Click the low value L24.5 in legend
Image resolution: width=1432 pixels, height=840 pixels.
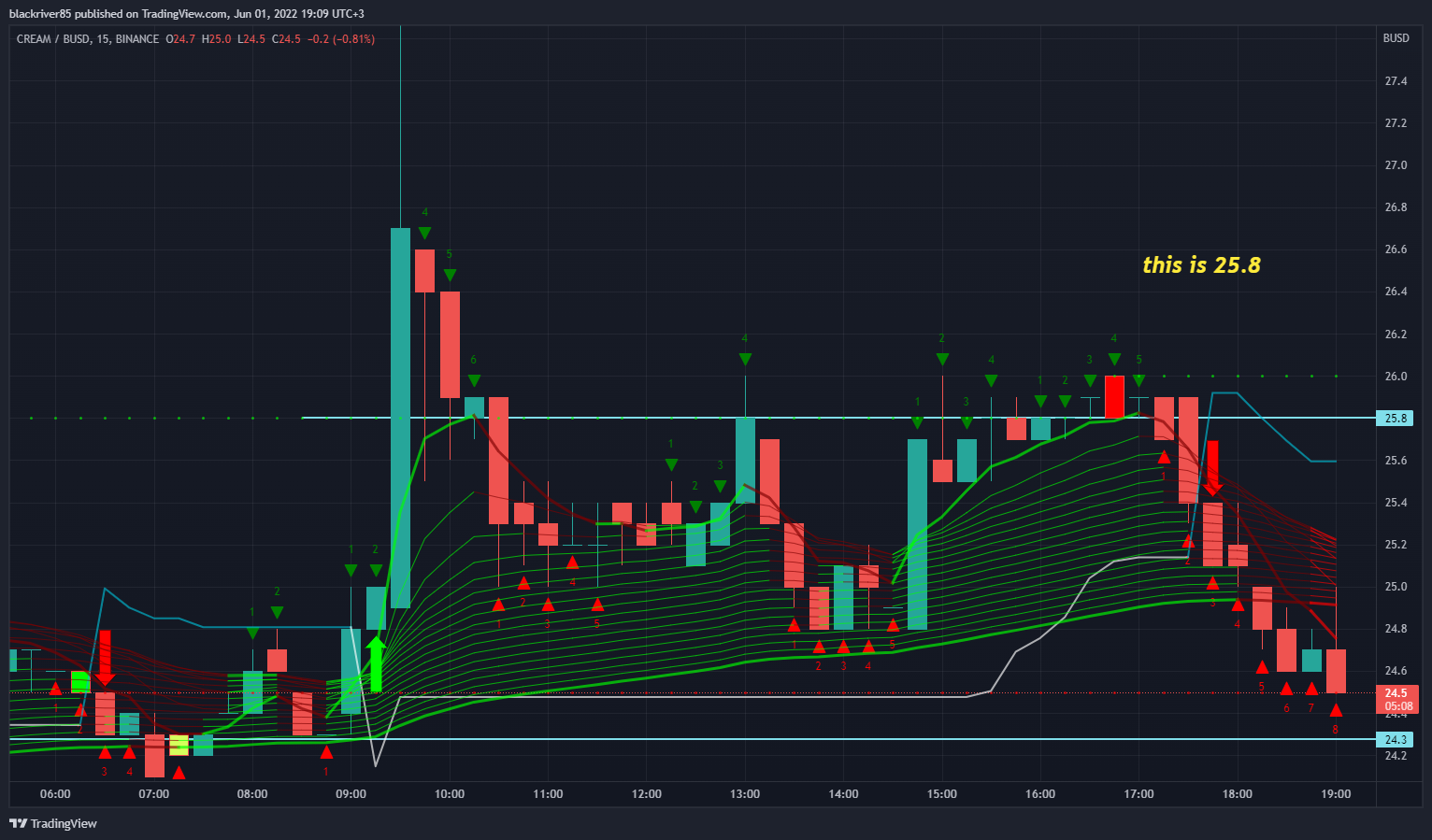[251, 39]
